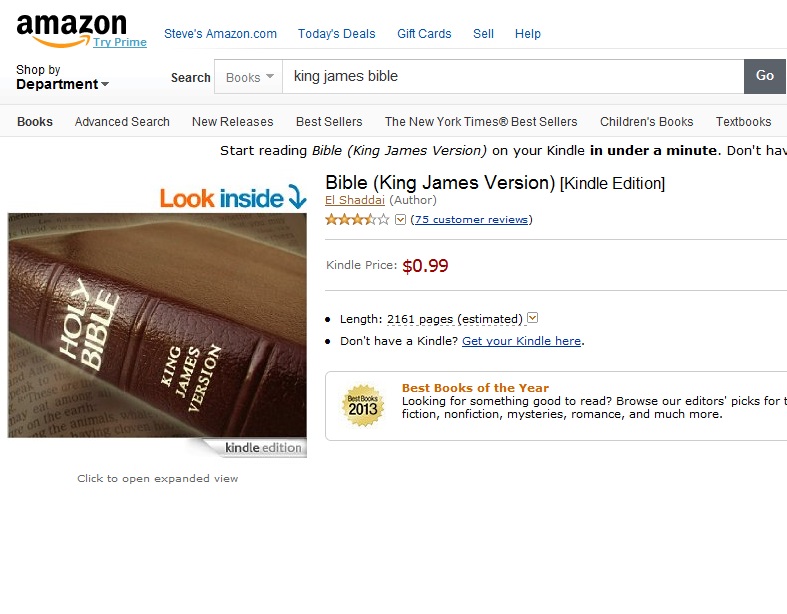The image size is (787, 614).
Task: Open the Holy Bible cover image
Action: point(157,325)
